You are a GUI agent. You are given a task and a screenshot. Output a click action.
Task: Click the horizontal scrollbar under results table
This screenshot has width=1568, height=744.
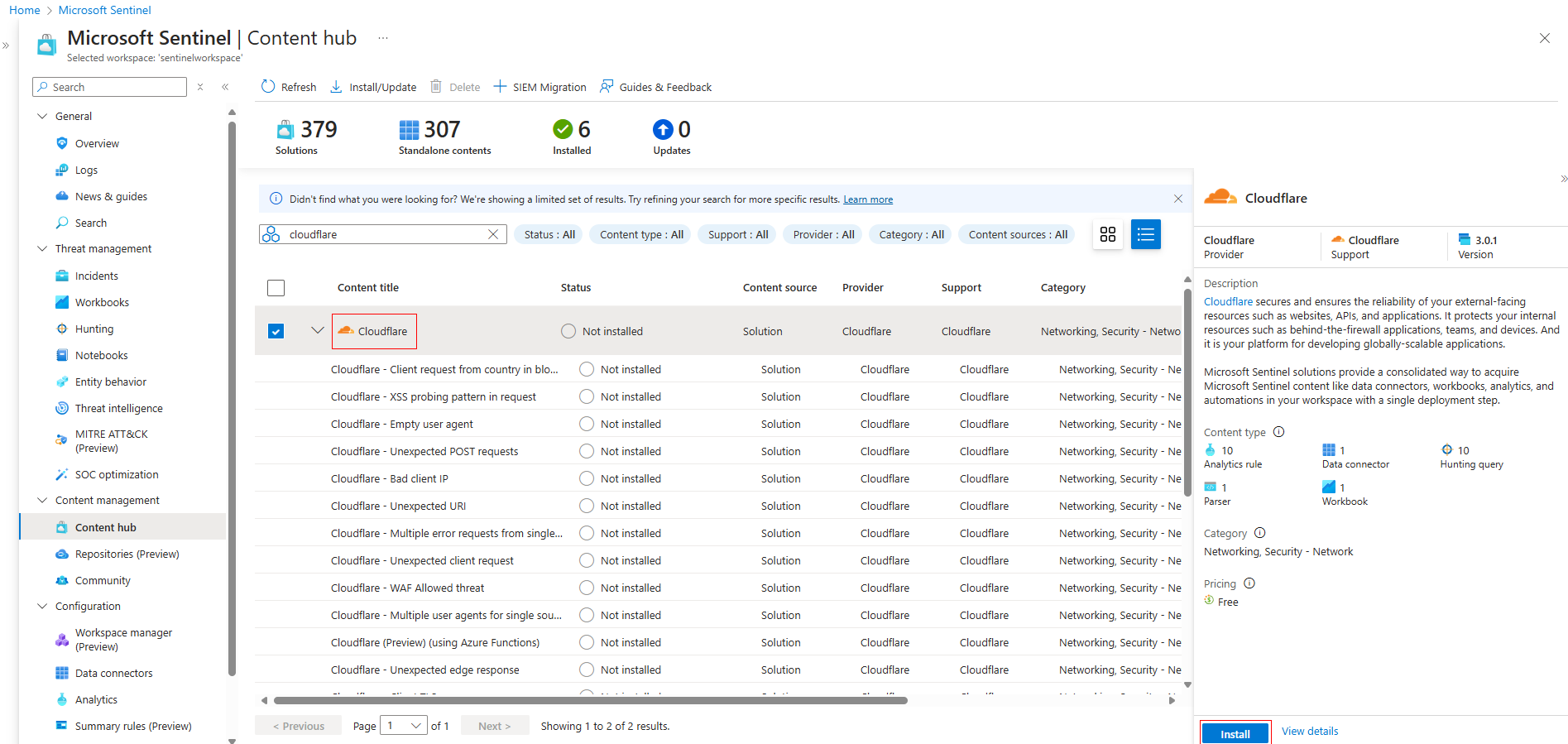point(590,700)
